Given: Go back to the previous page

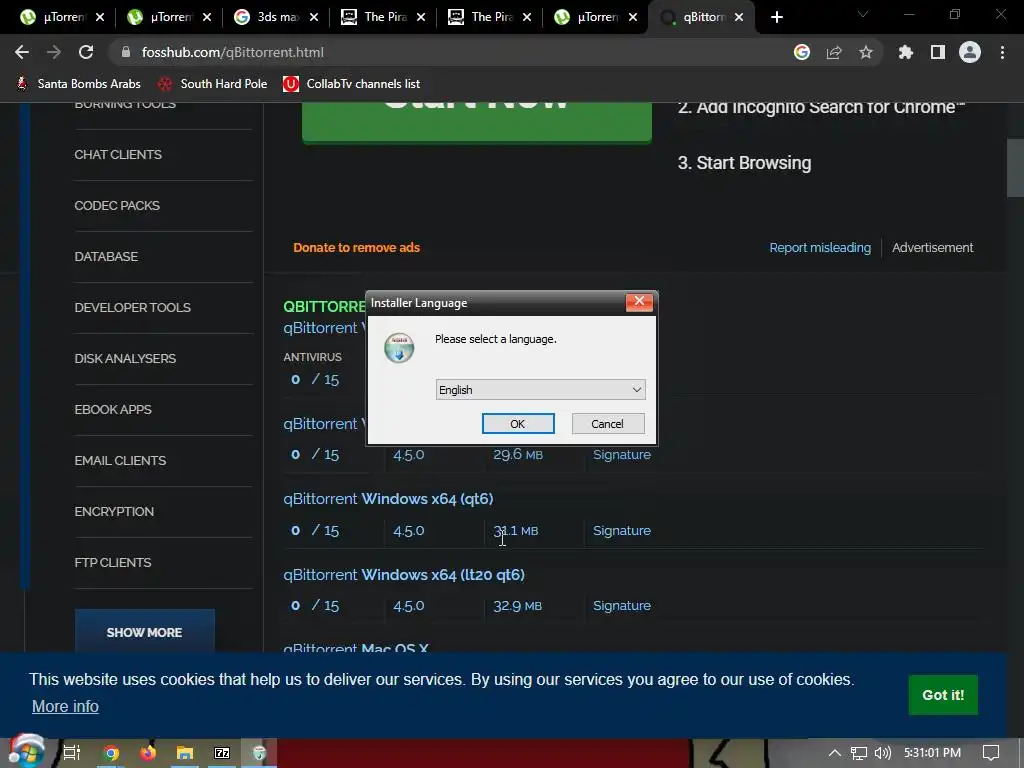Looking at the screenshot, I should (x=22, y=52).
